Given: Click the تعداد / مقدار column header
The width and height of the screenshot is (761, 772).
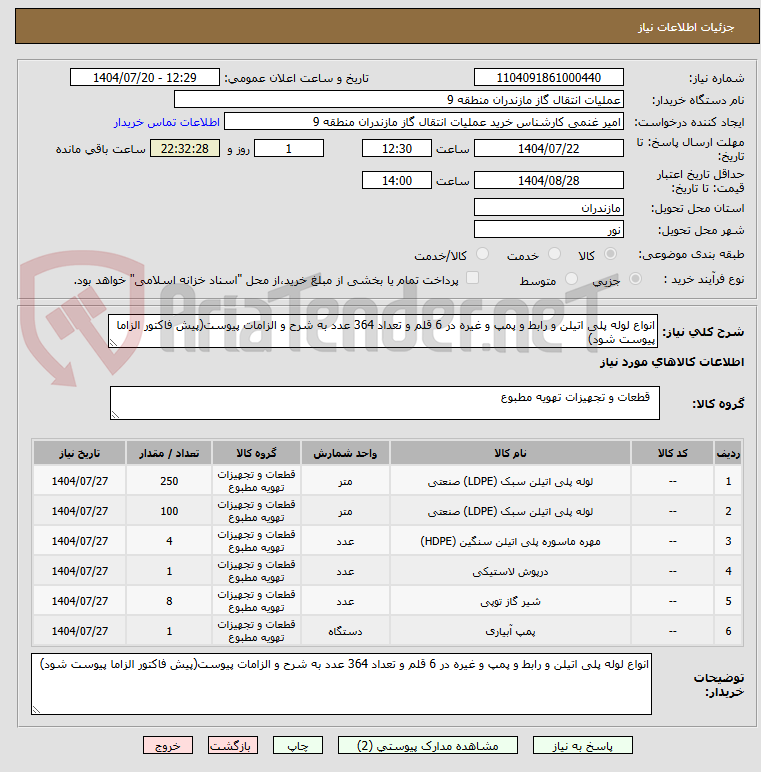Looking at the screenshot, I should point(169,453).
